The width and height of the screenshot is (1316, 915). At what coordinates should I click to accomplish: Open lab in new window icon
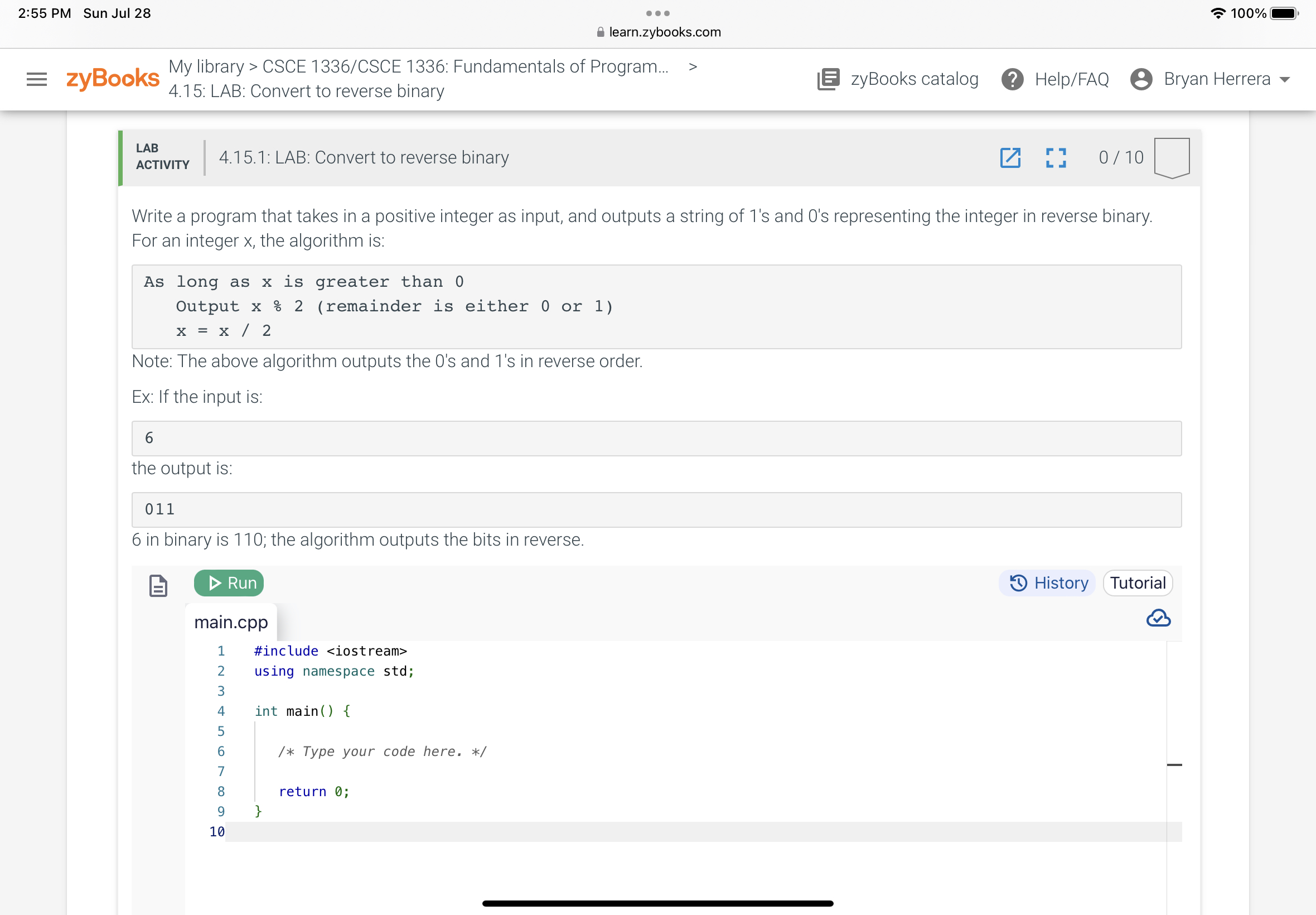1010,158
